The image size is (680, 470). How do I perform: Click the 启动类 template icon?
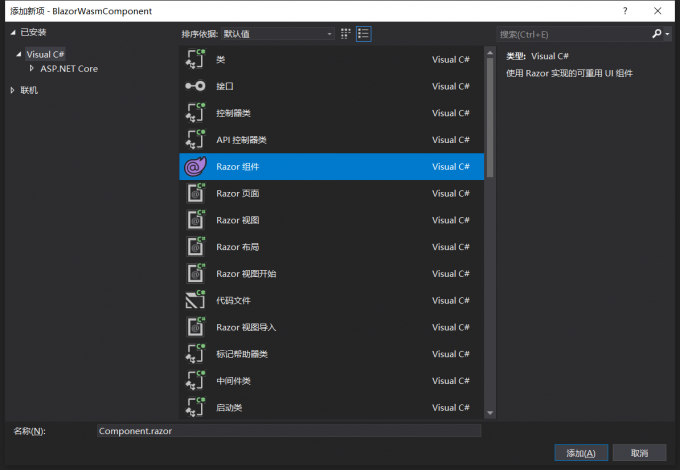pyautogui.click(x=195, y=408)
